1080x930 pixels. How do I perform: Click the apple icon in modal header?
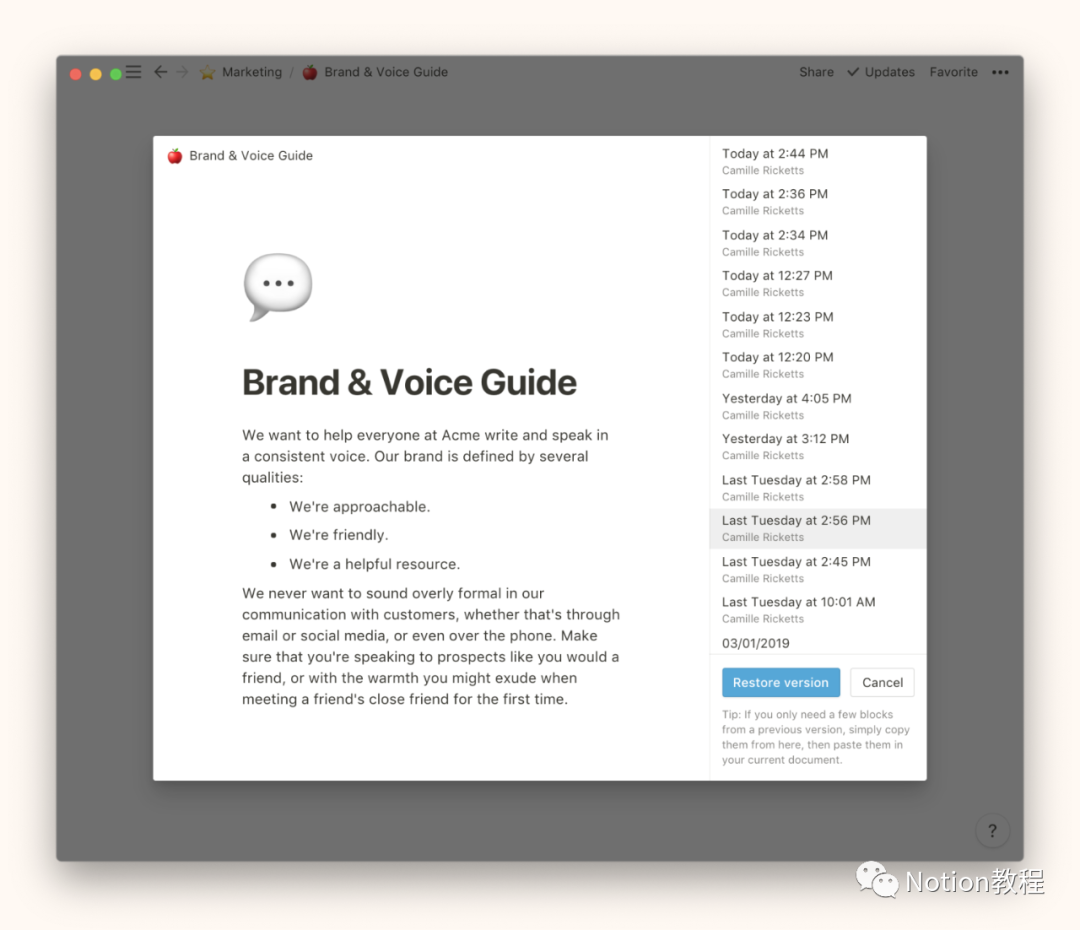point(175,156)
